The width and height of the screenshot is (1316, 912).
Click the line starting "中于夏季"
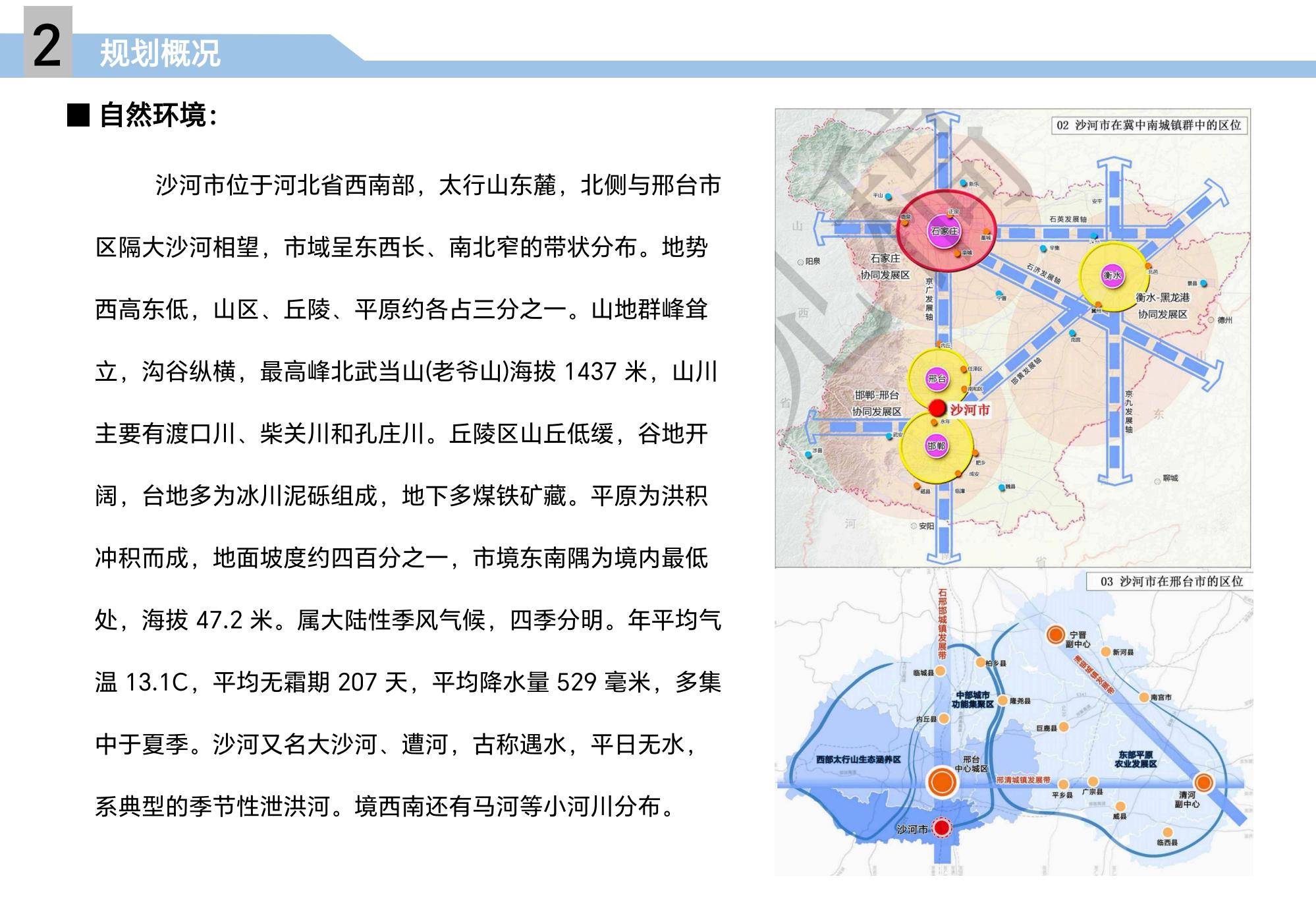tap(397, 745)
